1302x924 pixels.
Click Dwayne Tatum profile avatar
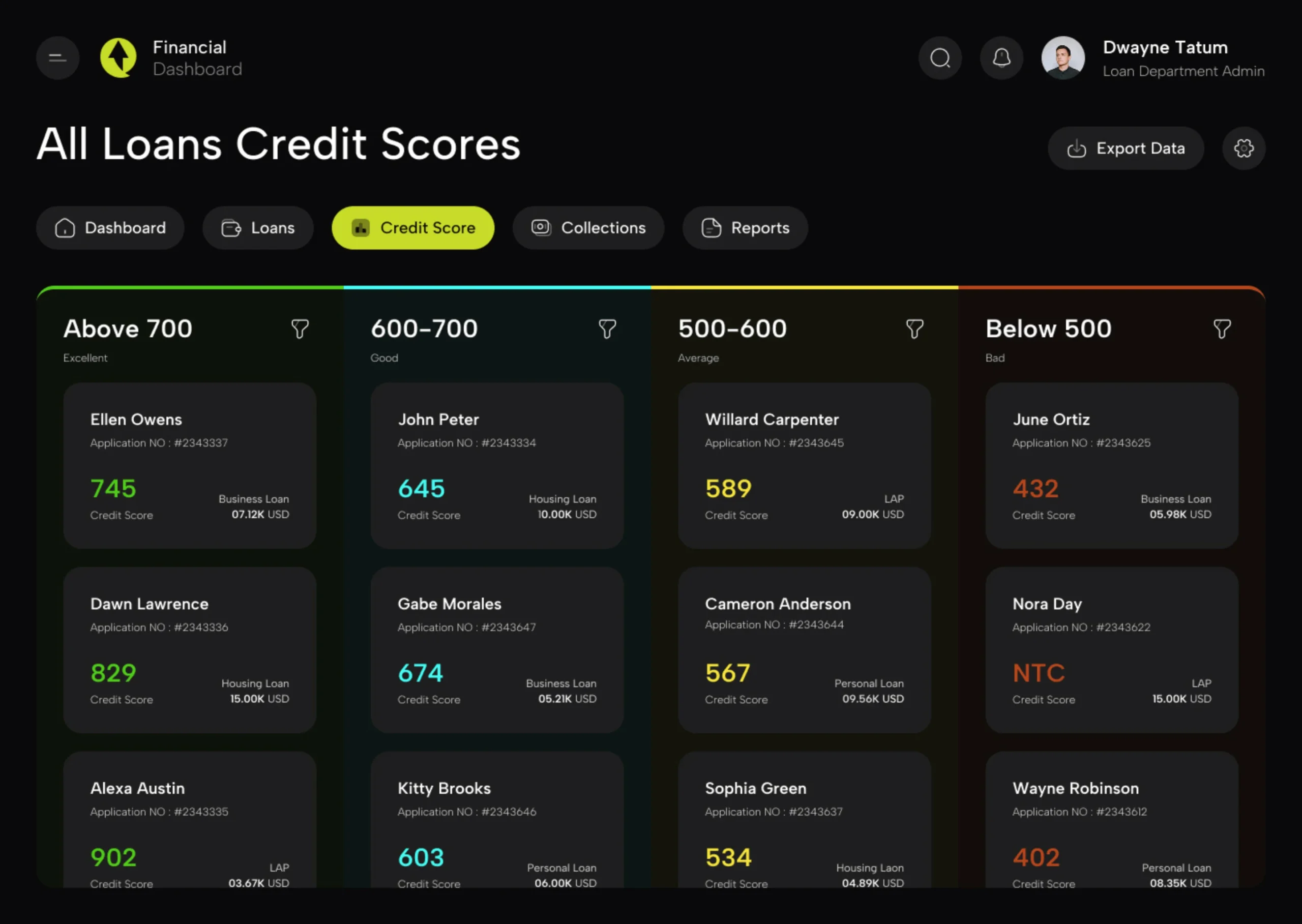pyautogui.click(x=1062, y=58)
